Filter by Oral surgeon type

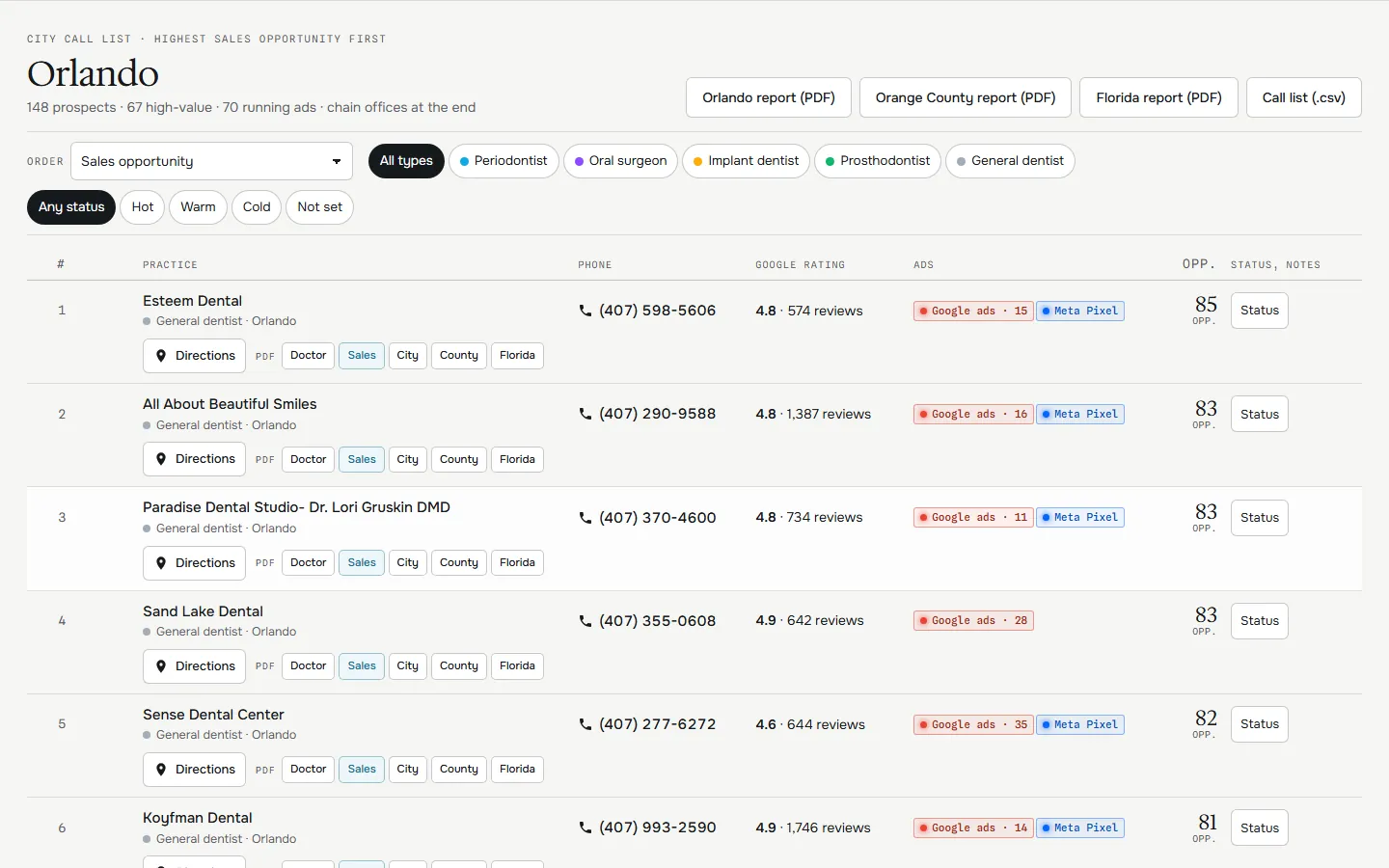pos(620,161)
